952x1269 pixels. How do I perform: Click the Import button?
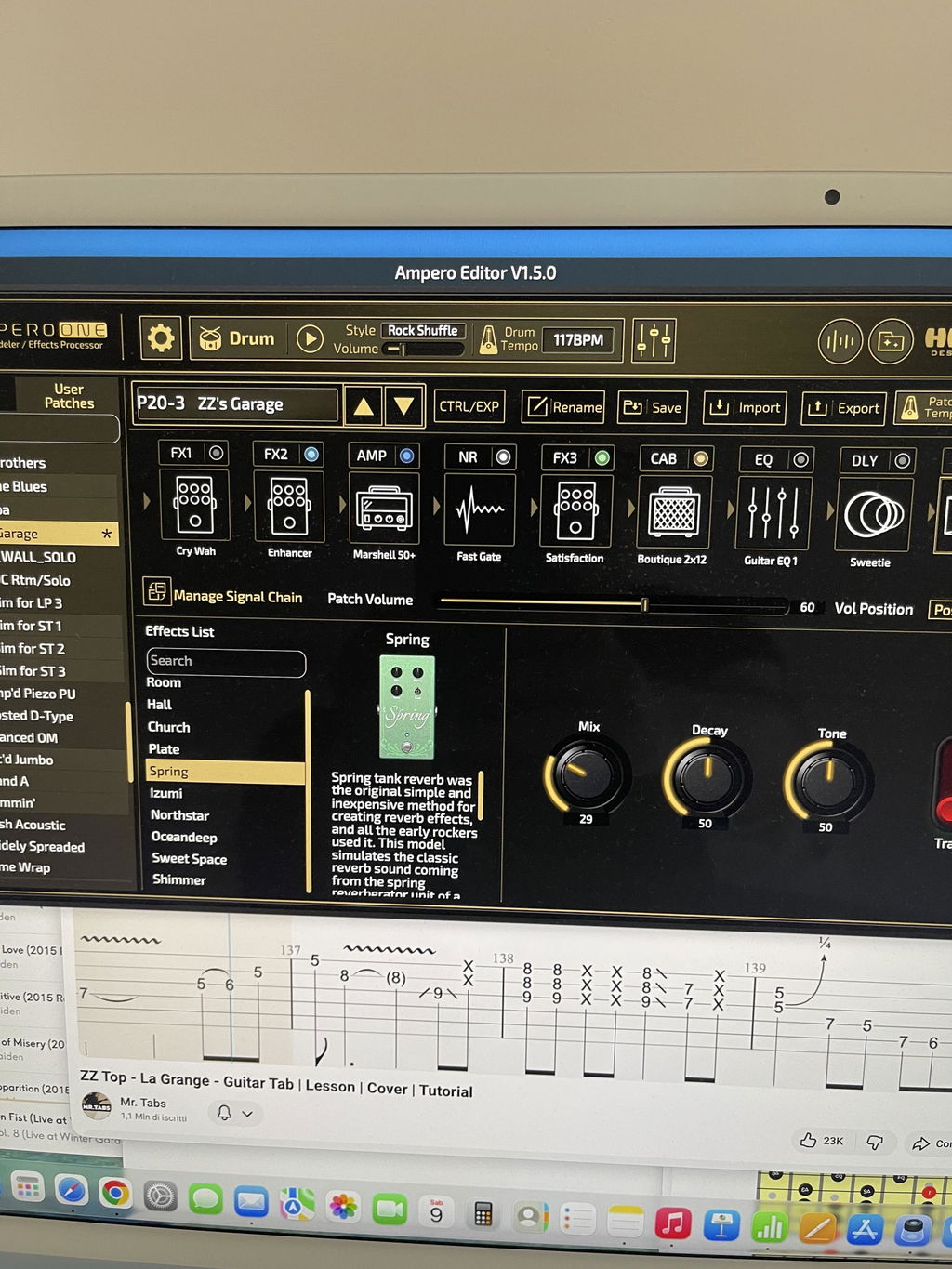[x=746, y=407]
